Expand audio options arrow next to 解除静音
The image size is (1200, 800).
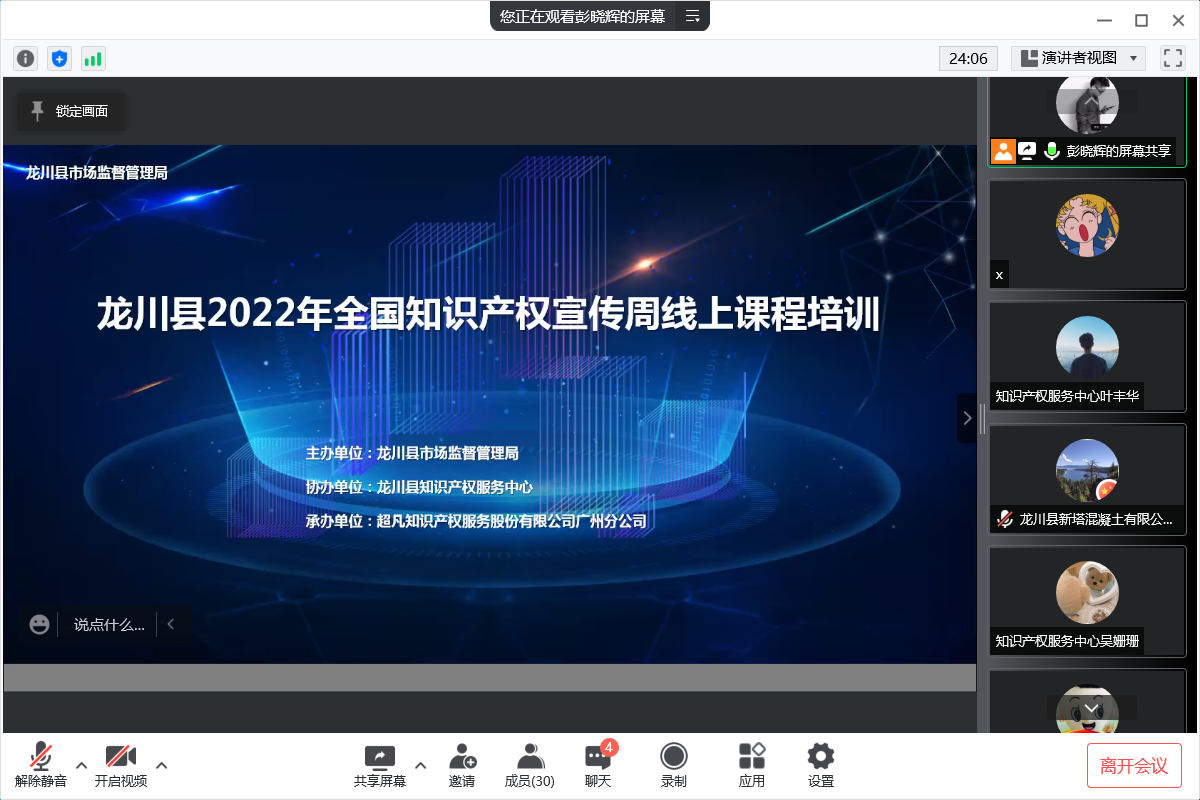click(x=82, y=765)
